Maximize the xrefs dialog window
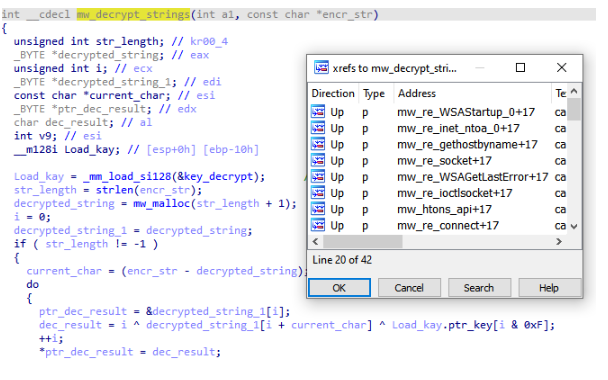 [520, 68]
